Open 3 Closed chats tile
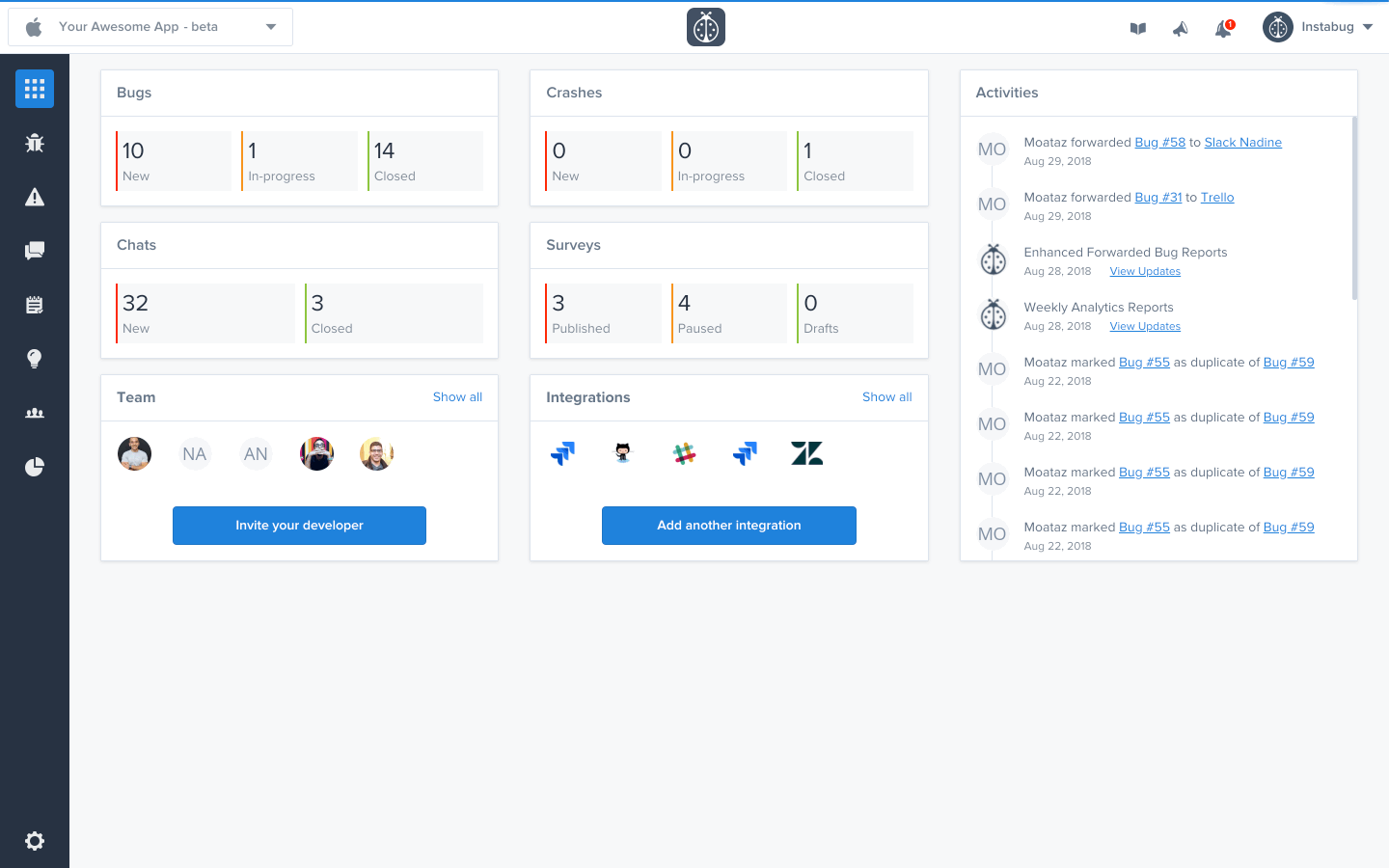This screenshot has height=868, width=1389. [394, 313]
